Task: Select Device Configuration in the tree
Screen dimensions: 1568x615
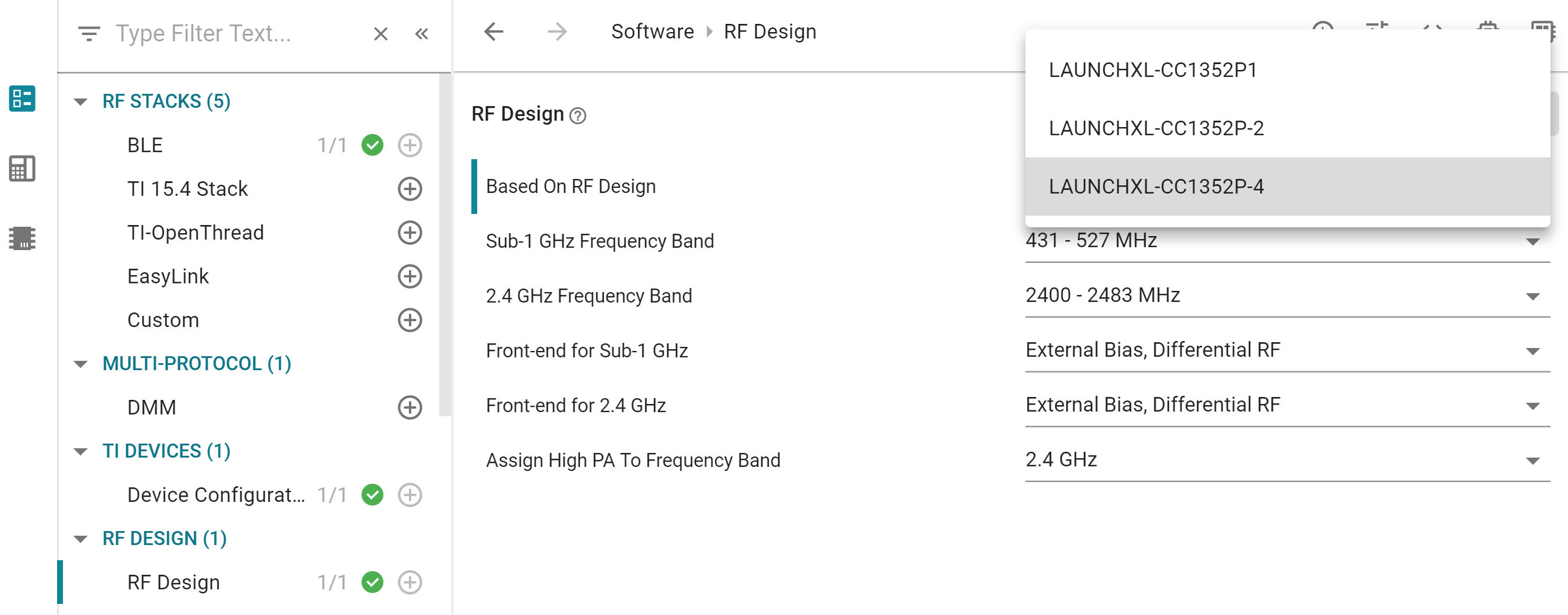Action: point(216,495)
